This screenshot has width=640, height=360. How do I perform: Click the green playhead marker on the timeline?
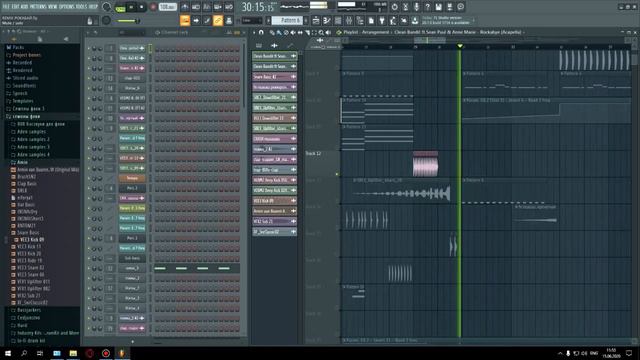point(460,46)
